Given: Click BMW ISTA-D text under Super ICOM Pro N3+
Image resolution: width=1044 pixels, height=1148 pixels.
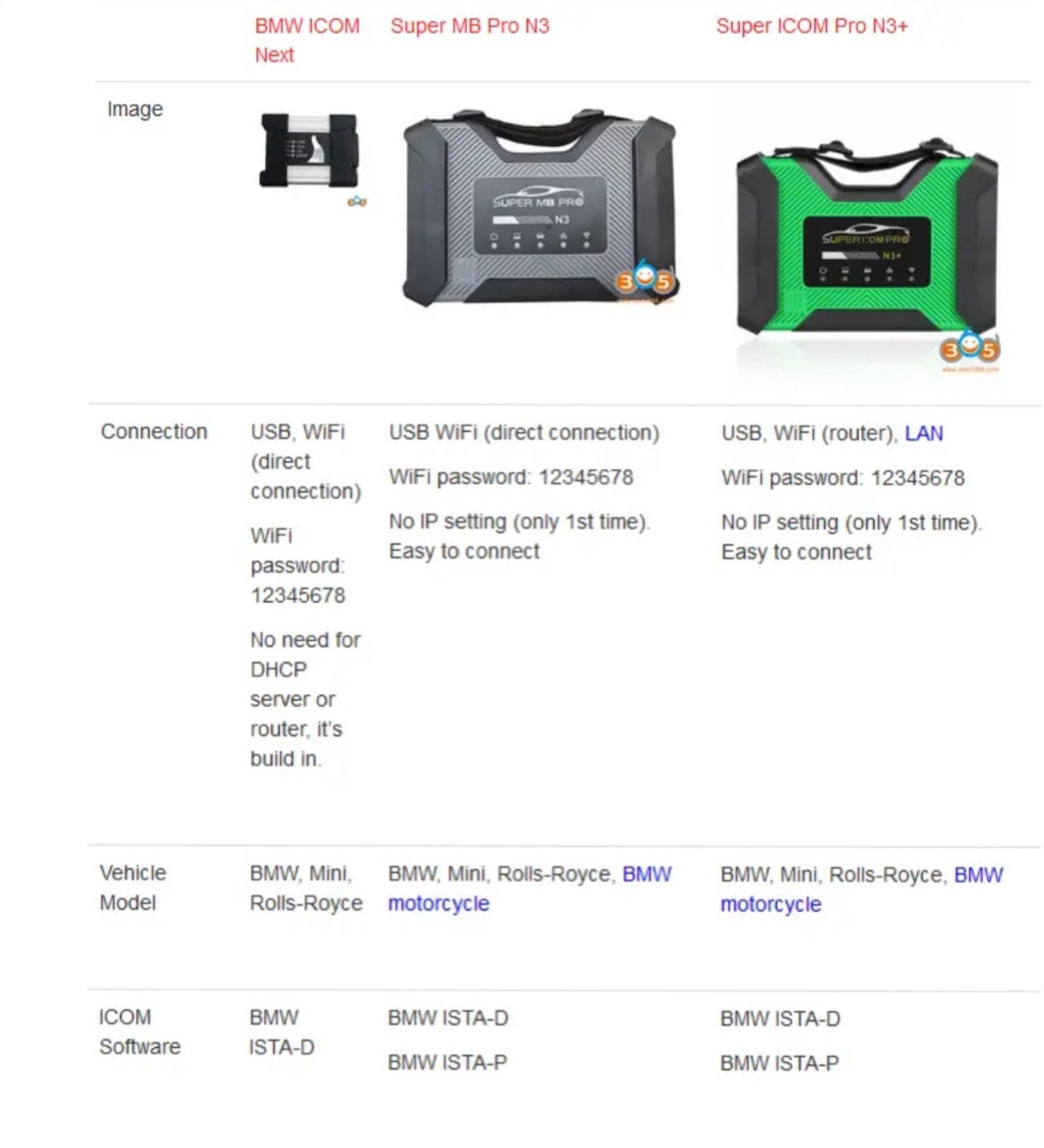Looking at the screenshot, I should pos(780,1019).
